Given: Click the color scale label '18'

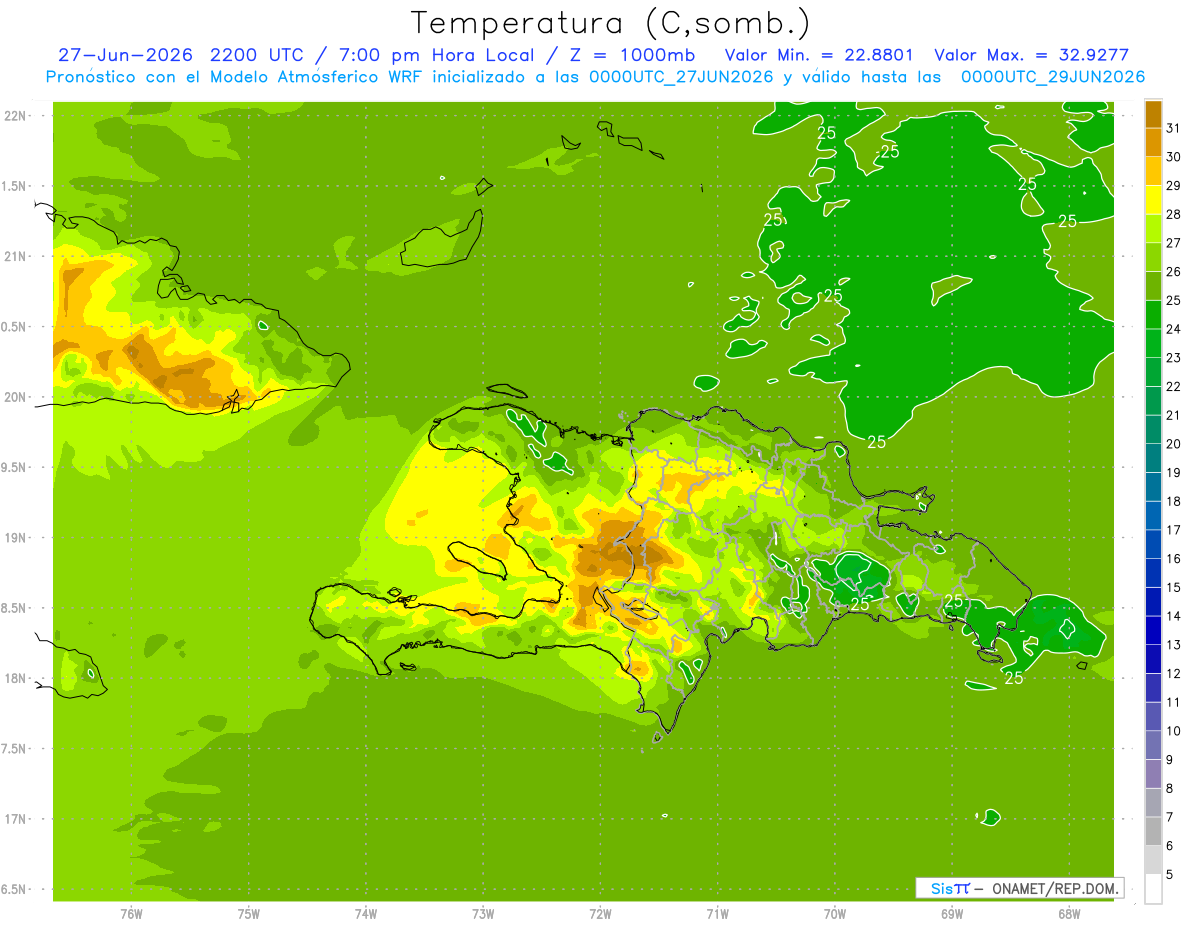Looking at the screenshot, I should tap(1174, 501).
